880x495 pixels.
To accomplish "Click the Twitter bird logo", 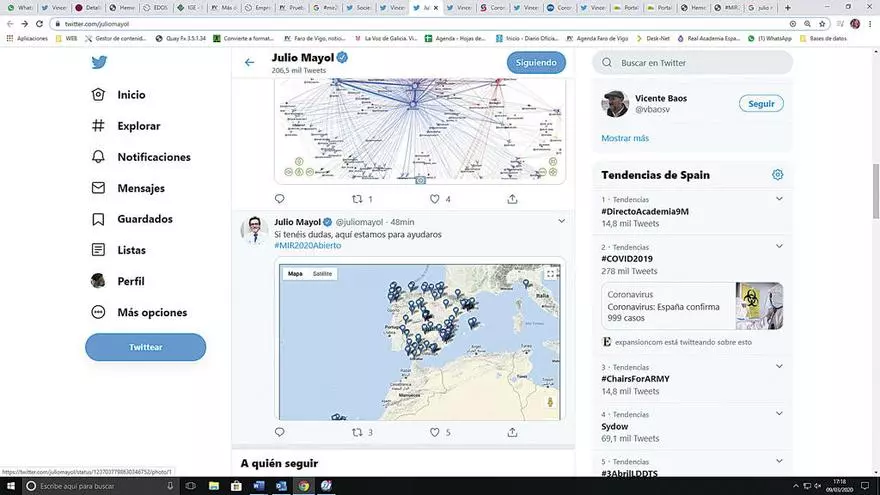I will click(x=99, y=62).
